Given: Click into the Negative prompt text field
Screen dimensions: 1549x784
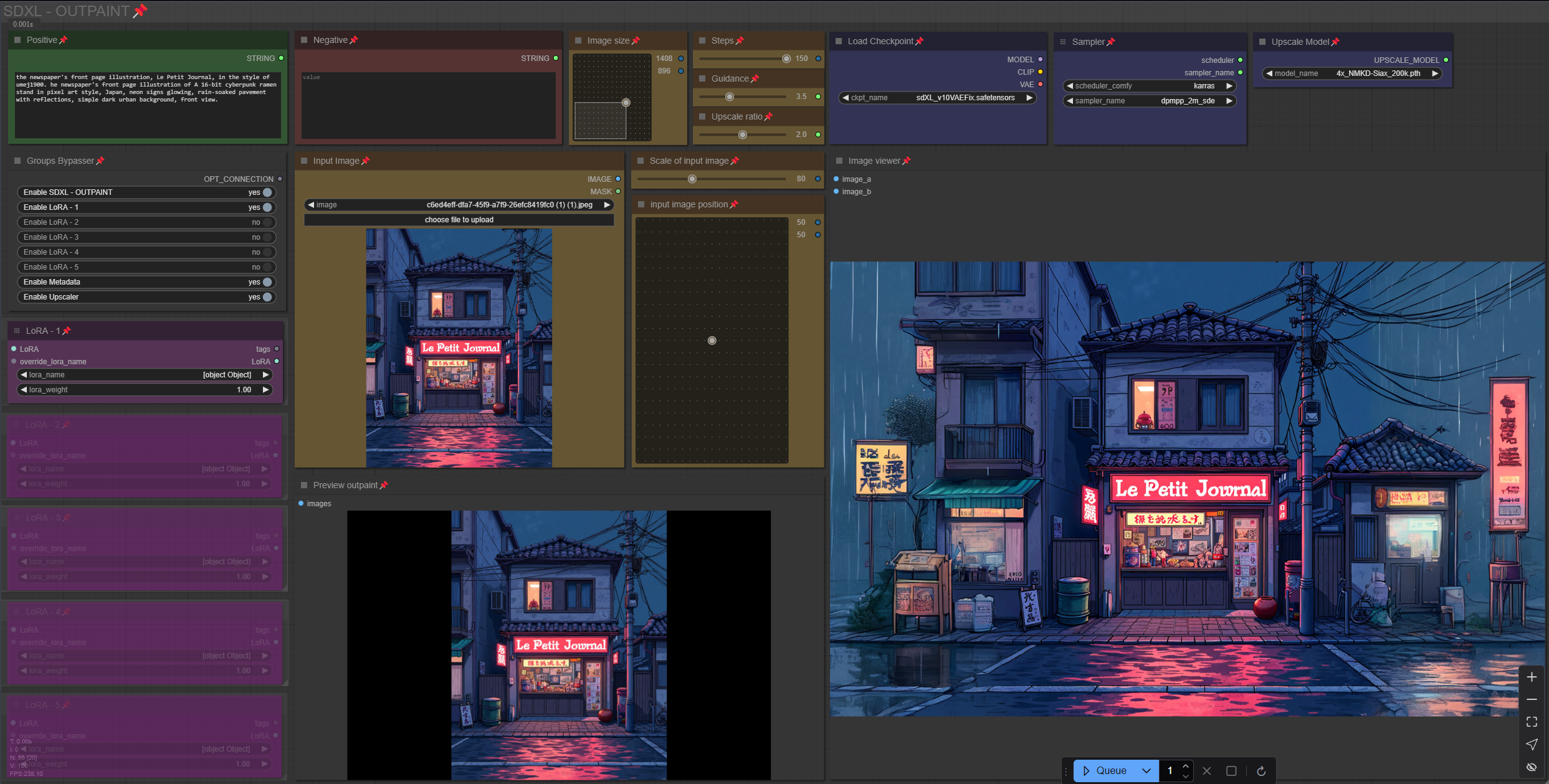Looking at the screenshot, I should point(428,106).
